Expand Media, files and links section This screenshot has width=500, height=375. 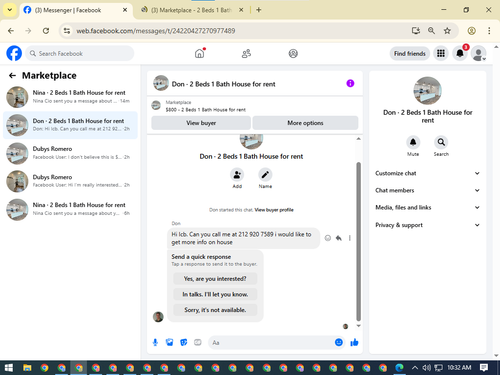pos(427,207)
